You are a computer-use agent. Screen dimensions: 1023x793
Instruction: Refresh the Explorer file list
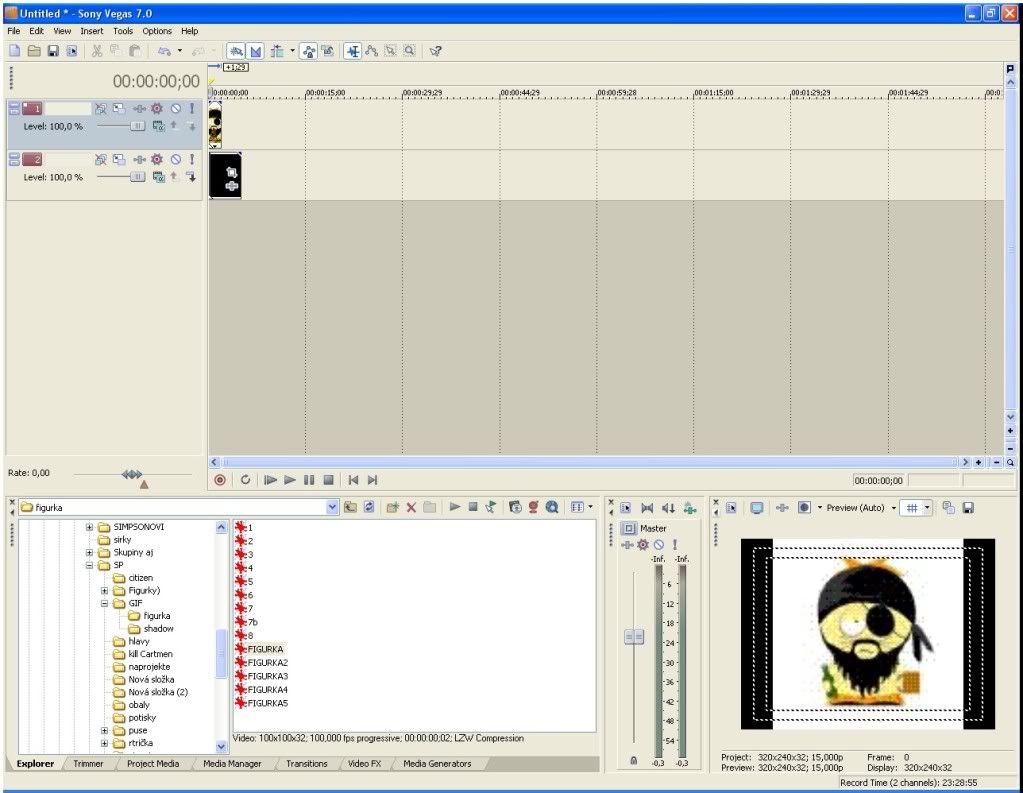pyautogui.click(x=369, y=508)
